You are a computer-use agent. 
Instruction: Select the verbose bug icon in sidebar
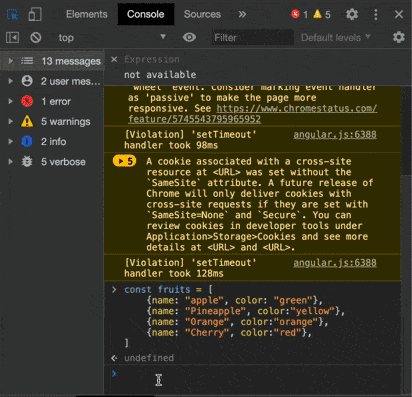click(x=27, y=162)
